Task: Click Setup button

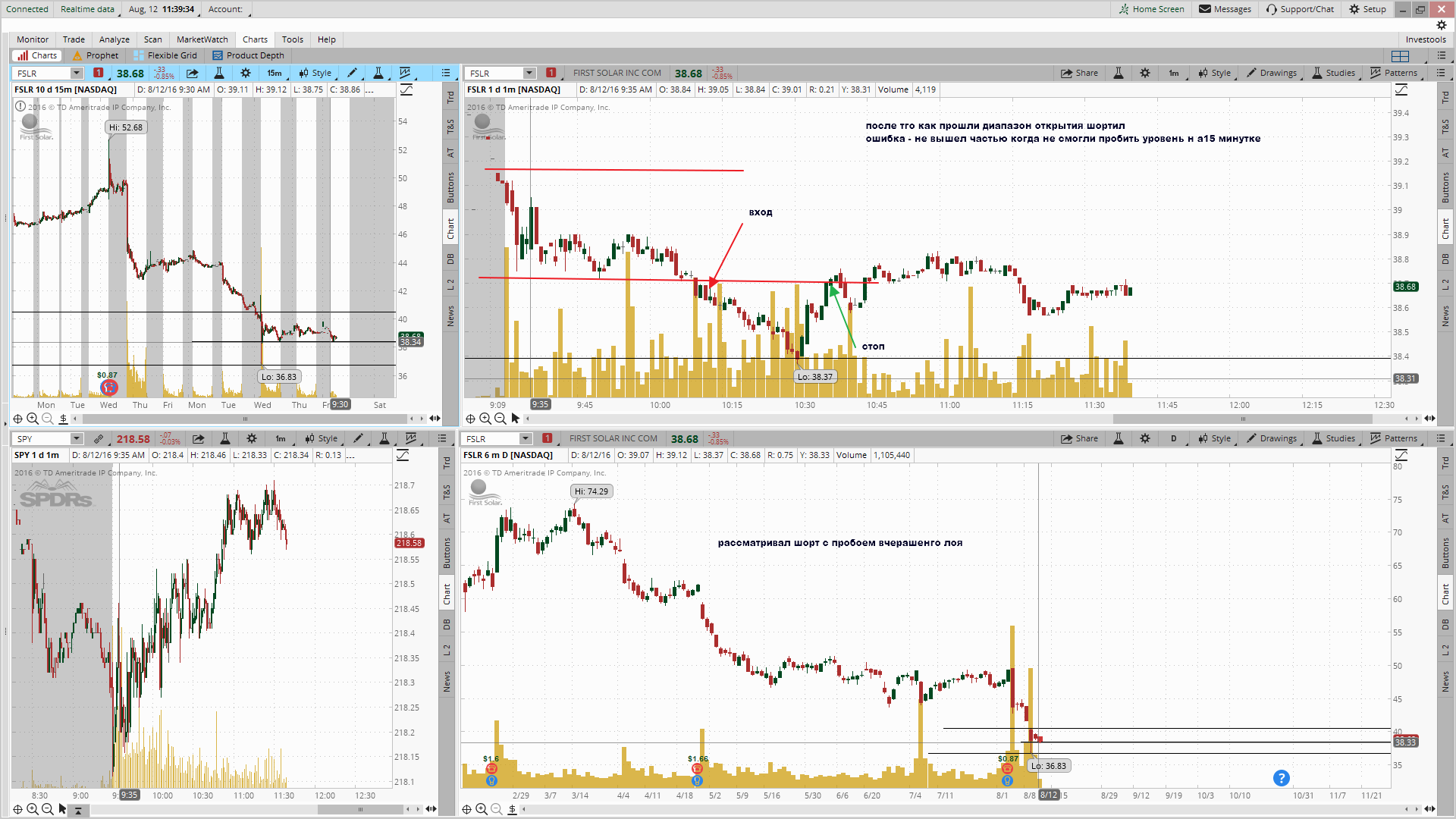Action: coord(1367,9)
